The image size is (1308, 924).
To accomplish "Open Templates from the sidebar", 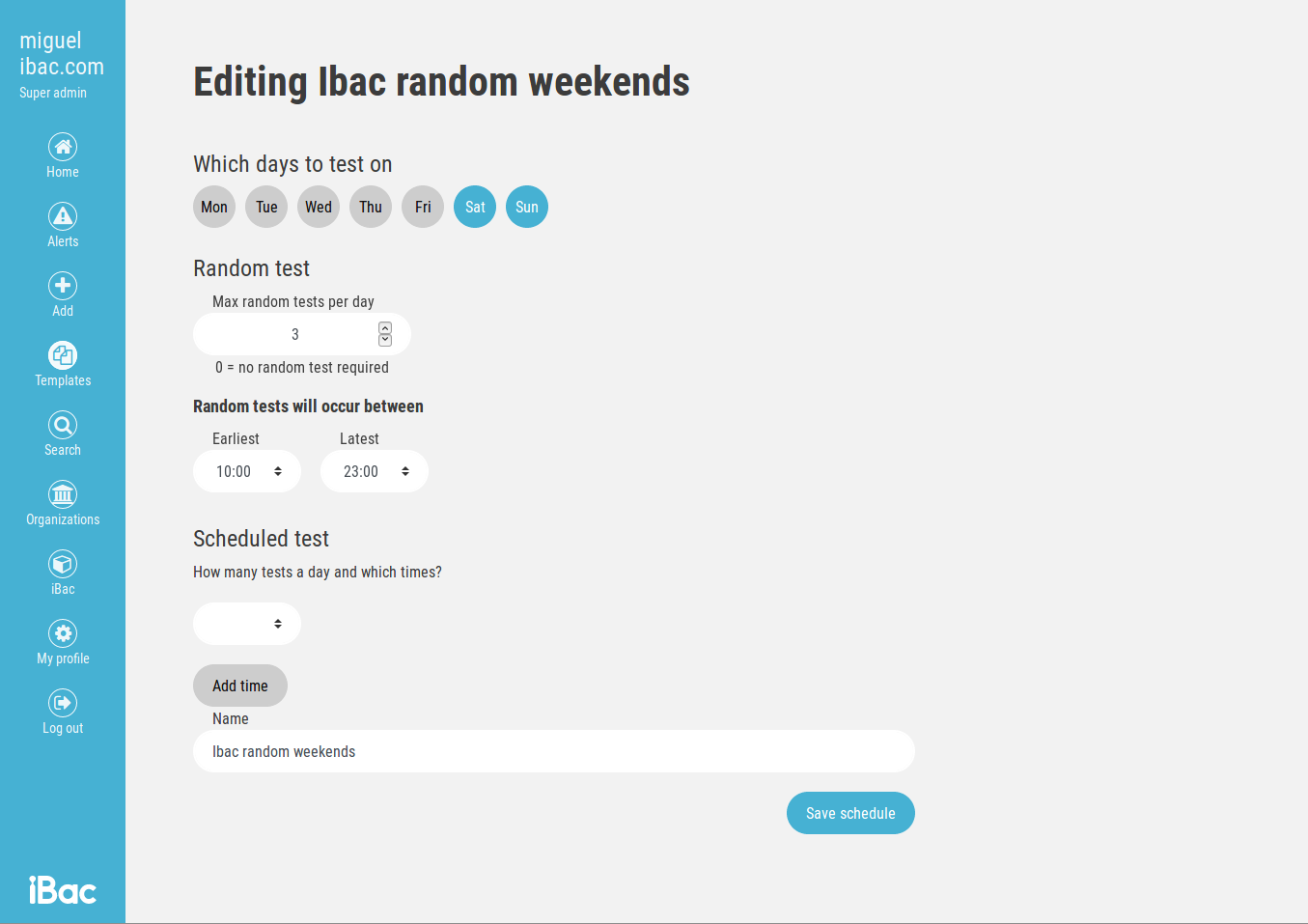I will [63, 355].
